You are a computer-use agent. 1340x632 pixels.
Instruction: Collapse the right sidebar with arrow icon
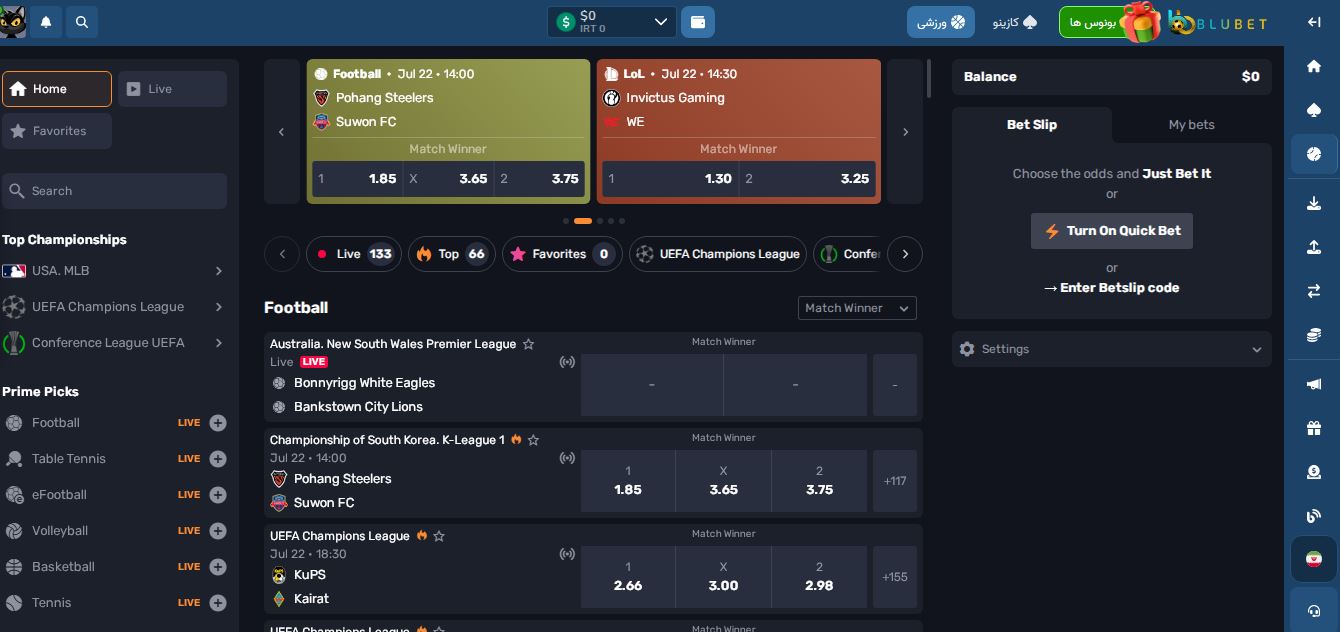(x=1314, y=22)
